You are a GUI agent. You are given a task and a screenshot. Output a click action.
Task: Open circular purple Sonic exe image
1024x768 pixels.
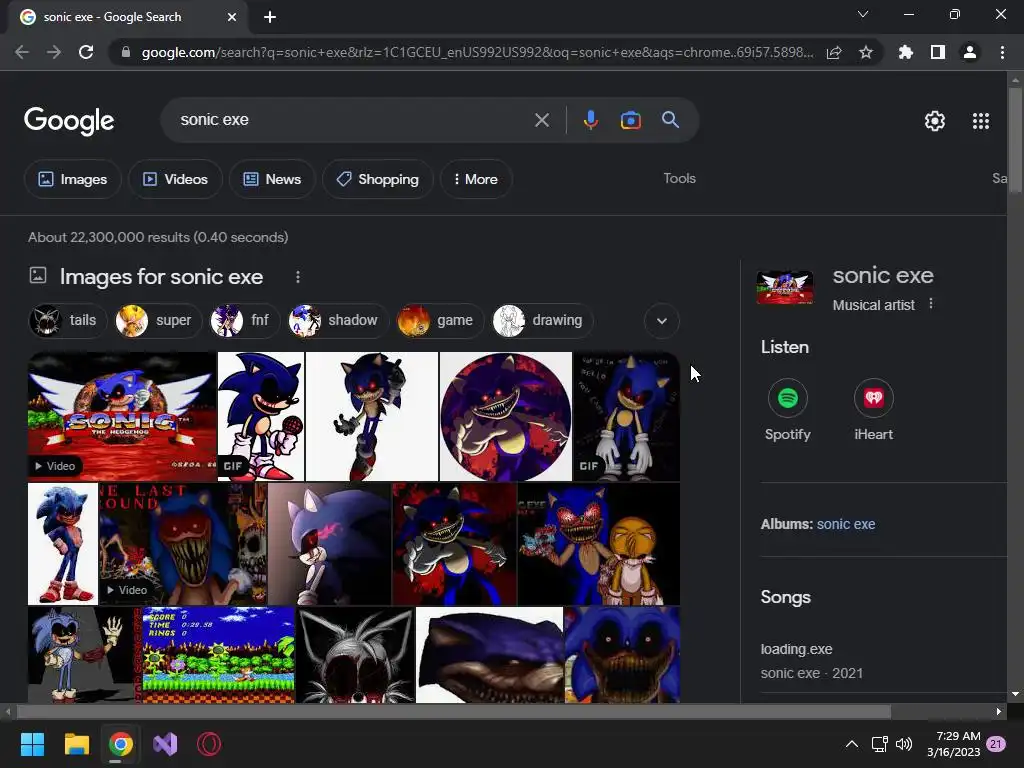coord(505,416)
